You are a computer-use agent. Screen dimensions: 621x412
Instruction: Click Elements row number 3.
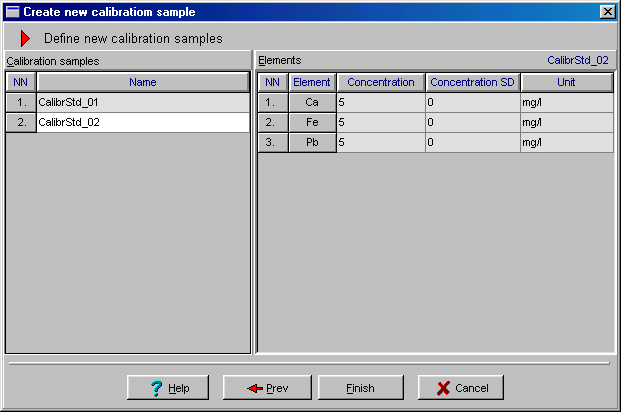[x=273, y=142]
